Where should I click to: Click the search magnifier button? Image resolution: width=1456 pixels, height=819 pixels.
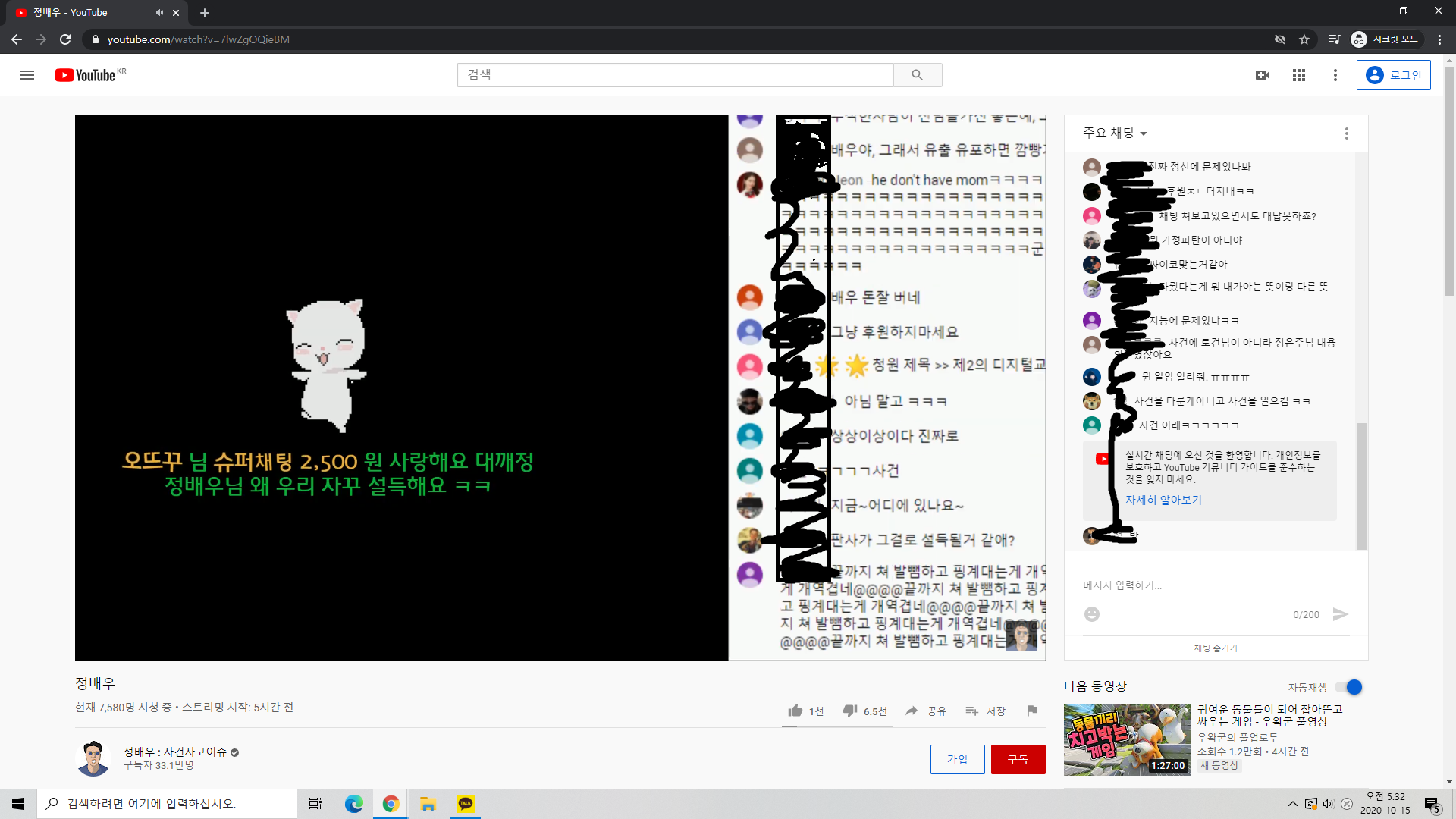(917, 75)
